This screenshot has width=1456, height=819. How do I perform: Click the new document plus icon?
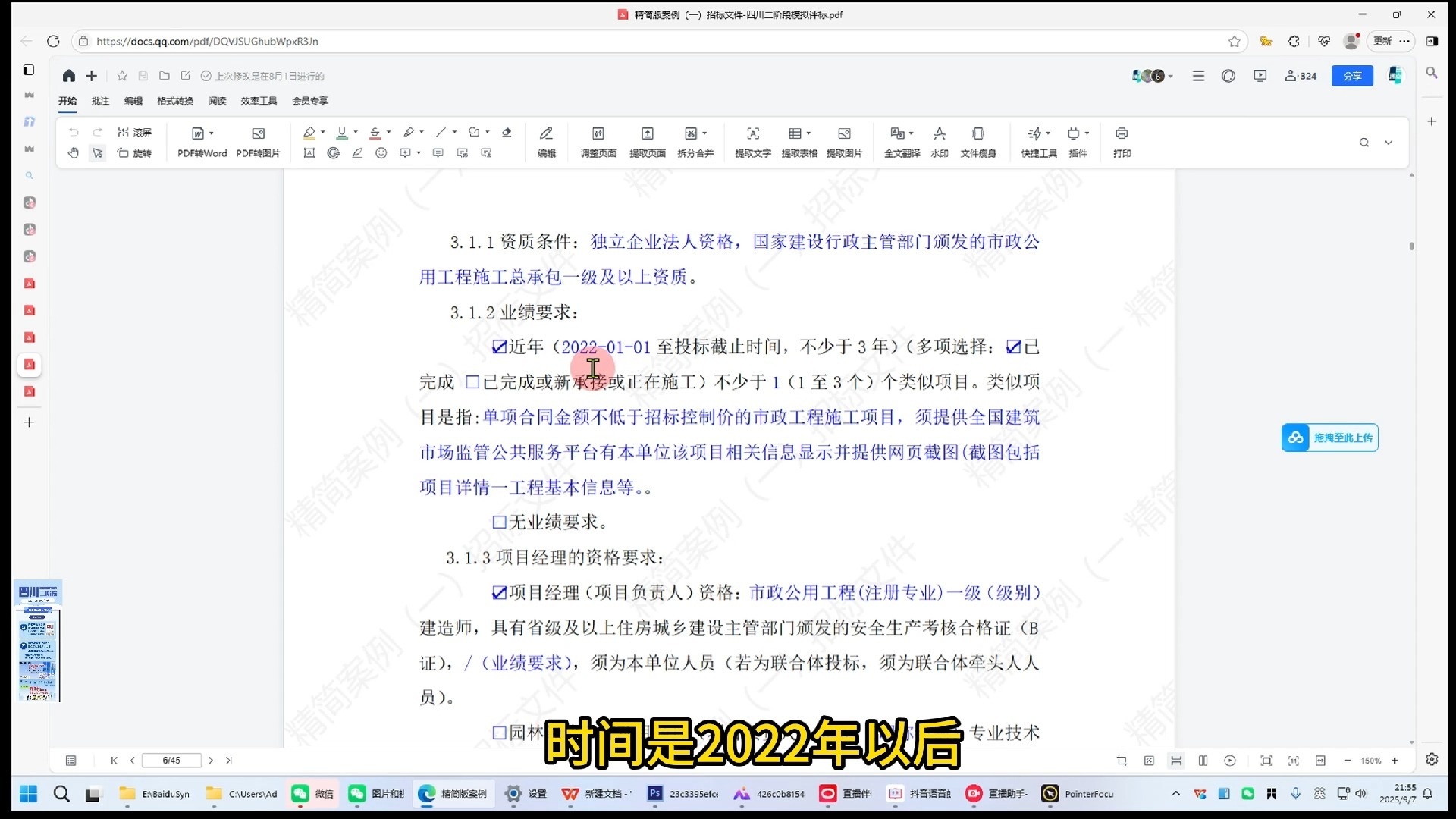click(x=92, y=76)
